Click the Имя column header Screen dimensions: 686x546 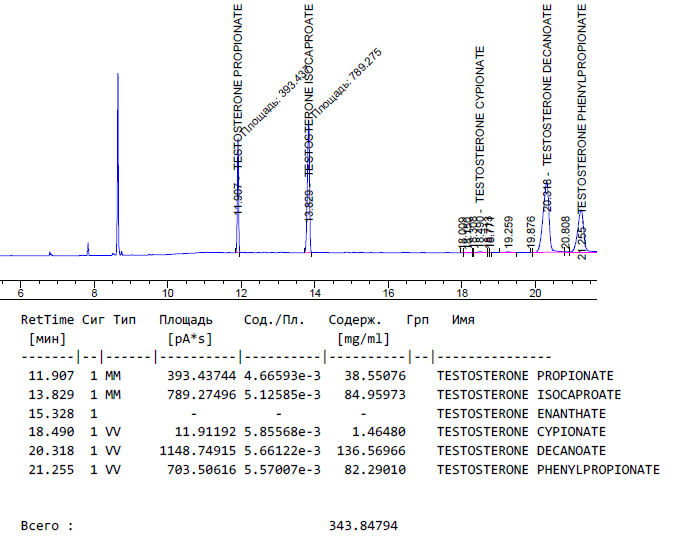pos(463,321)
